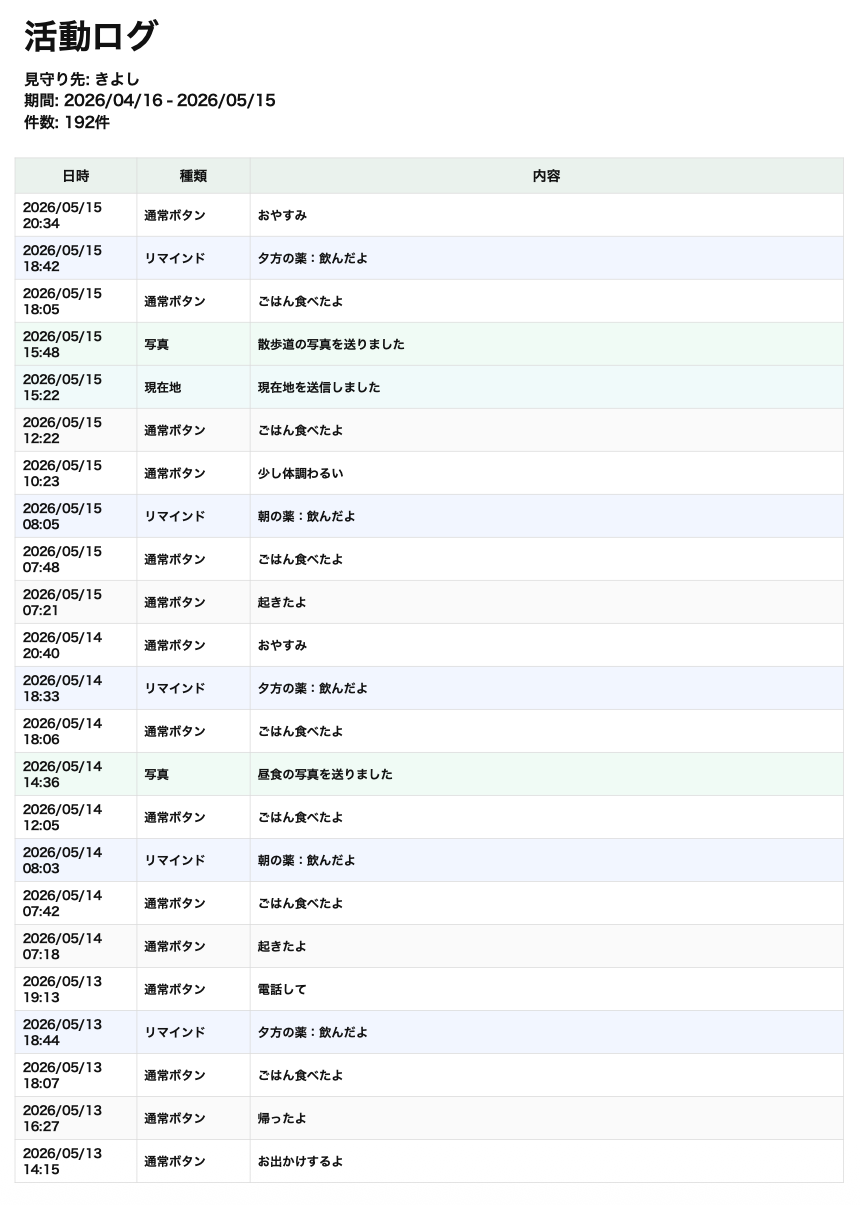
Task: Click 朝の薬:飲んだよ on 2026/05/15
Action: coord(307,516)
